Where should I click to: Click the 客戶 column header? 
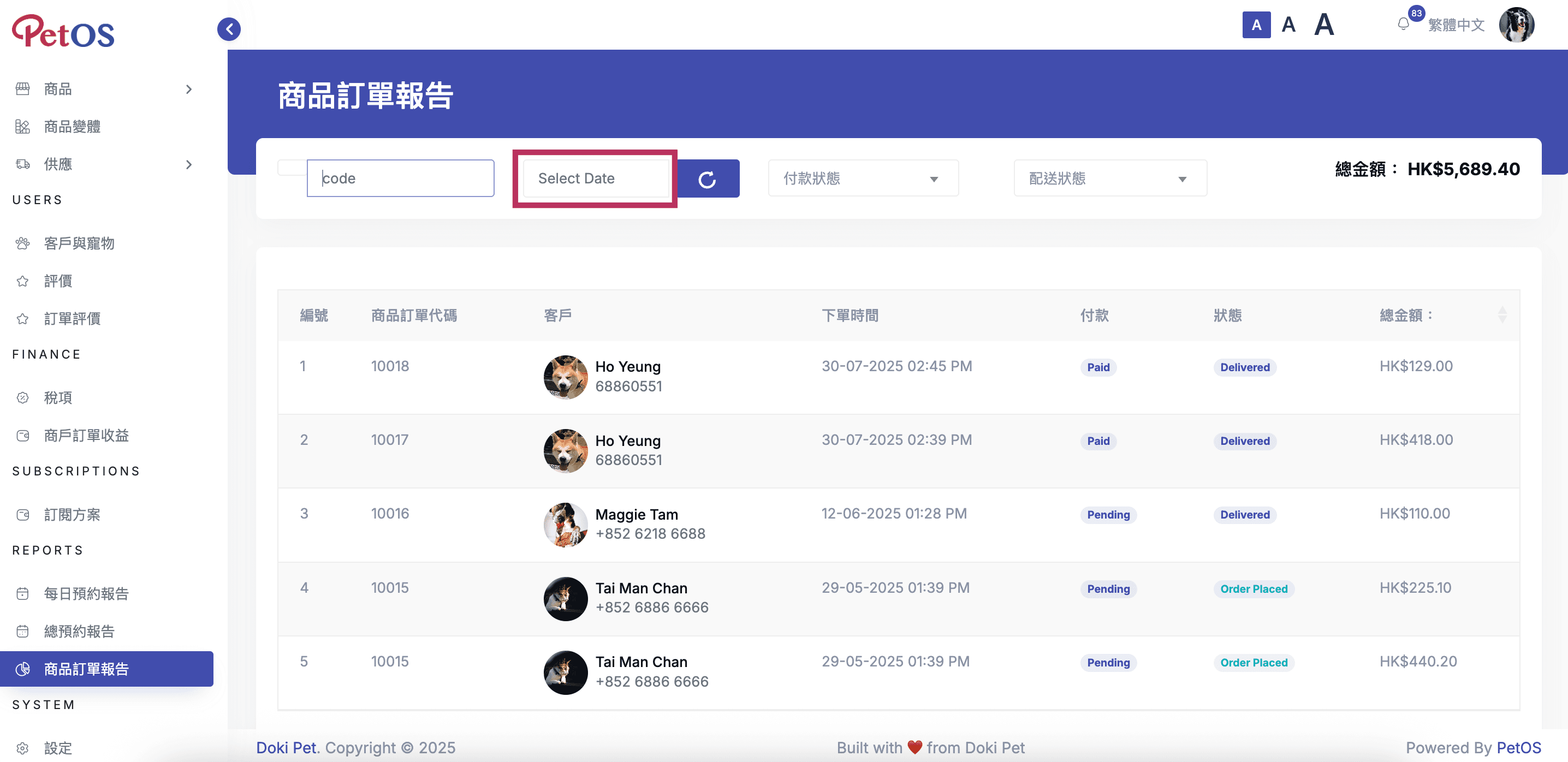(557, 315)
